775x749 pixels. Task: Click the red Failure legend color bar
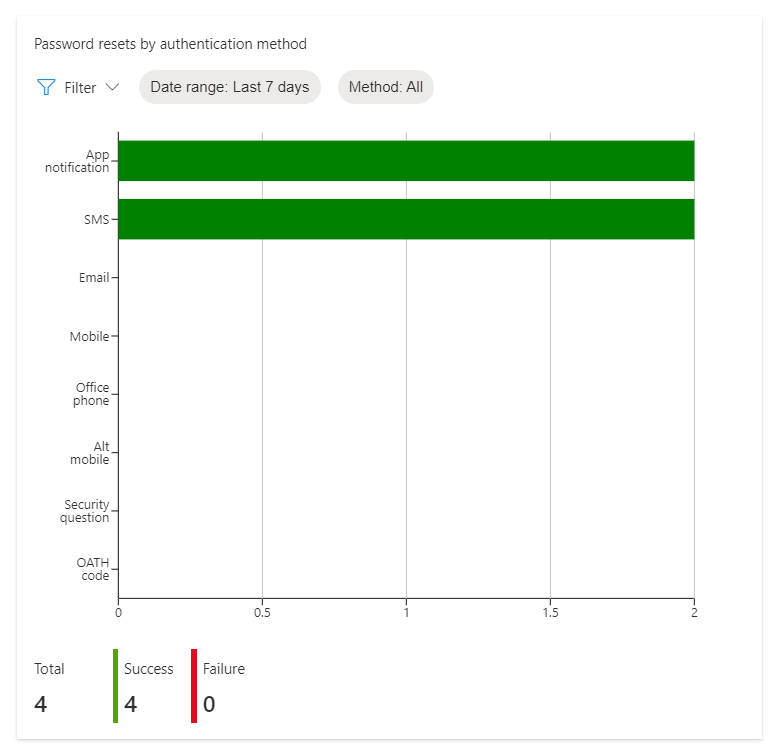tap(194, 686)
